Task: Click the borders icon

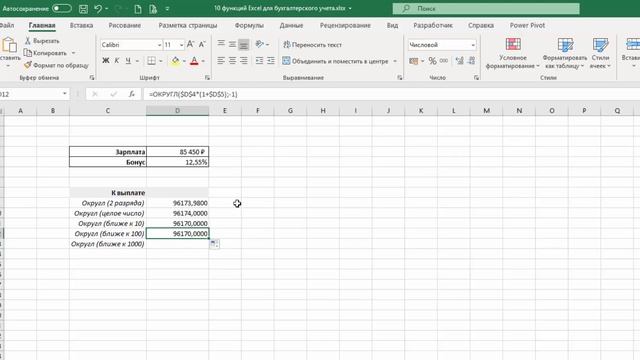Action: click(151, 61)
